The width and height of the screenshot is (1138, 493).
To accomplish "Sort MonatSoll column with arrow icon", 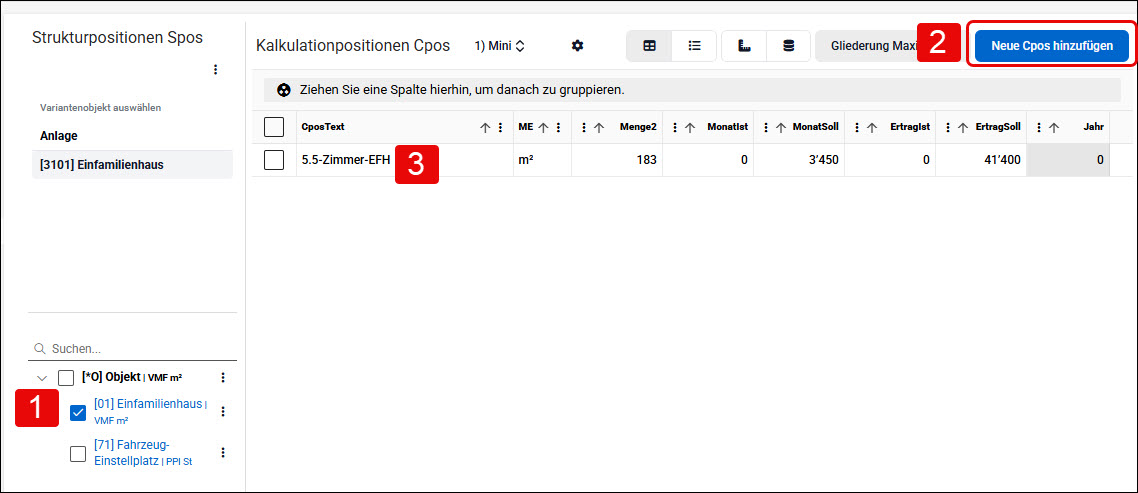I will [x=780, y=127].
